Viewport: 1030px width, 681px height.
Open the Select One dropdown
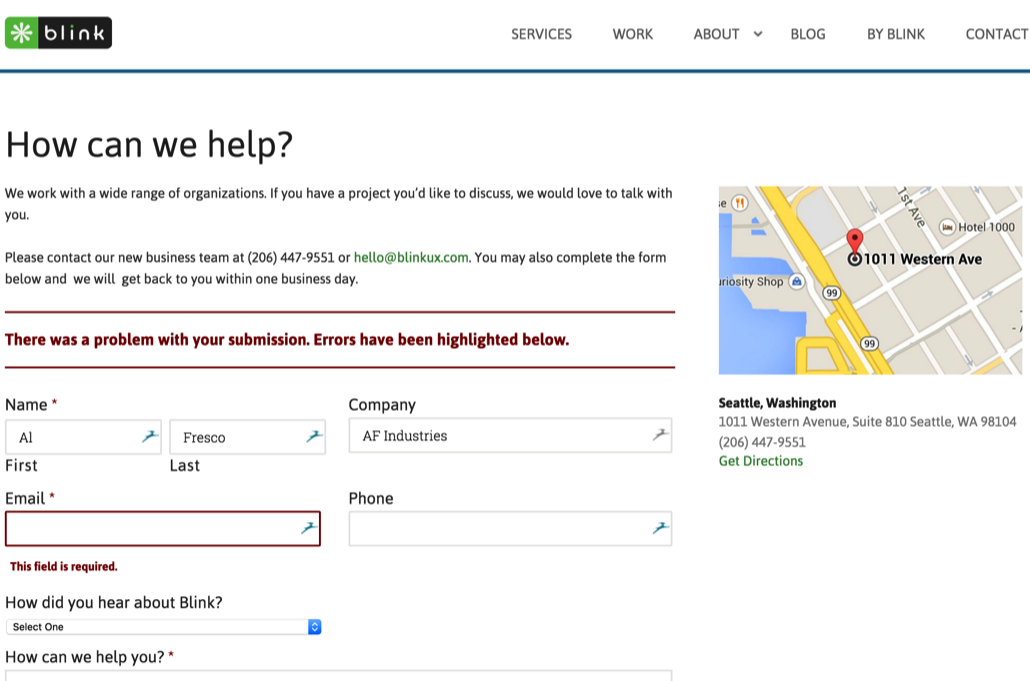click(164, 626)
